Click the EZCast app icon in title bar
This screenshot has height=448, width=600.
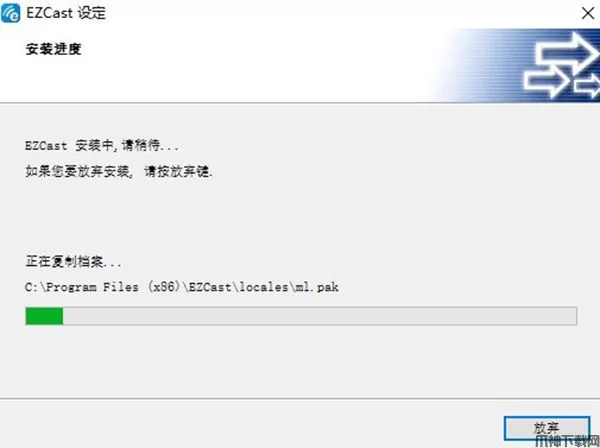[10, 13]
